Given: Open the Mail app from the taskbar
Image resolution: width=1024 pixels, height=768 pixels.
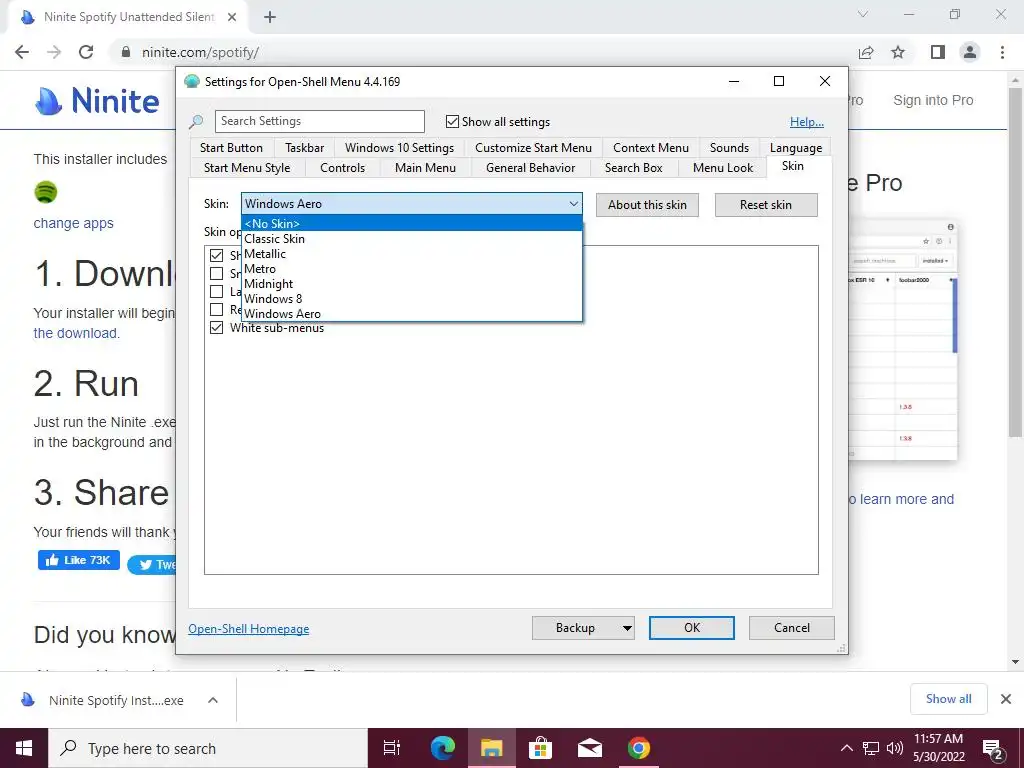Looking at the screenshot, I should (x=590, y=748).
